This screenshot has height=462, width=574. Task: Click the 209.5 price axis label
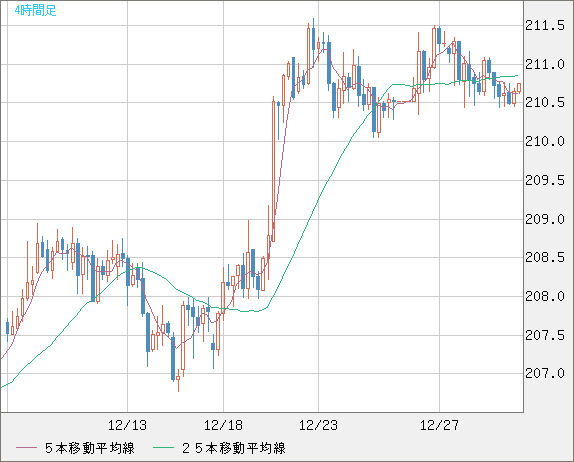[x=545, y=180]
